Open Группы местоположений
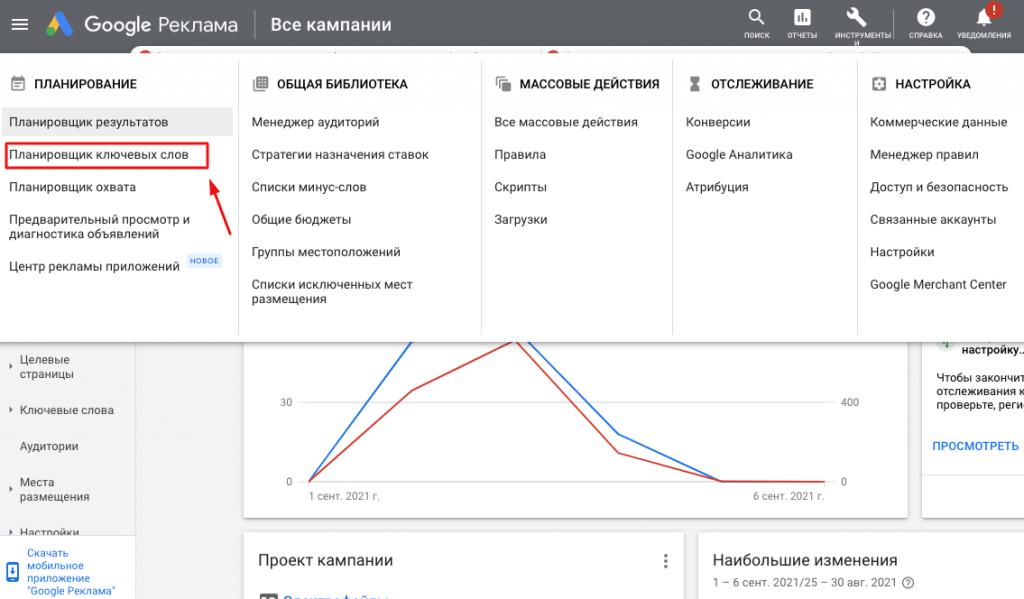 coord(326,252)
